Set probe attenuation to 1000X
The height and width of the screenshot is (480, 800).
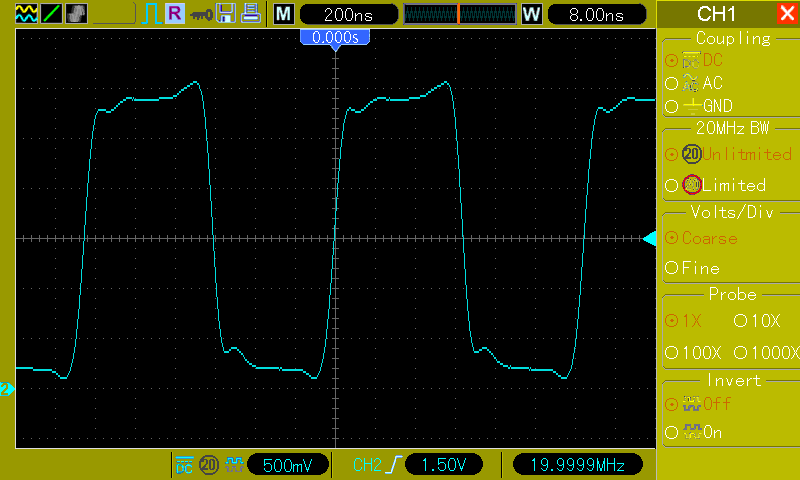pyautogui.click(x=766, y=352)
